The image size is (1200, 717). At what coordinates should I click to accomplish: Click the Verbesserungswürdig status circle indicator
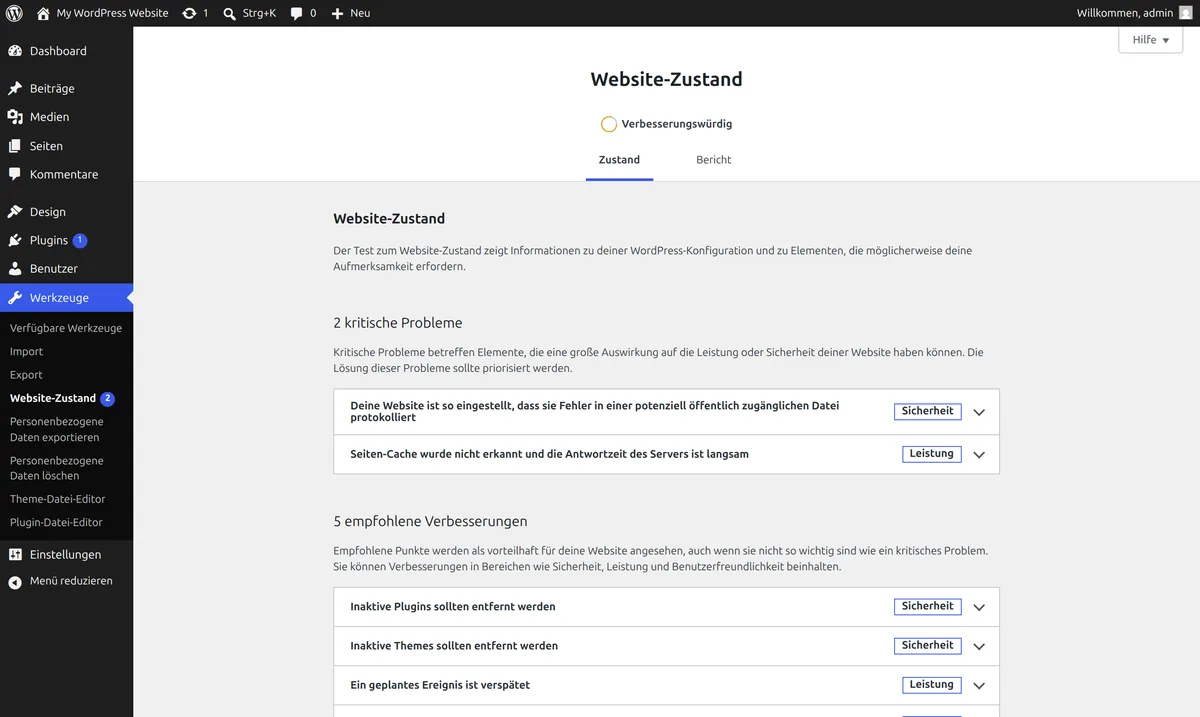point(609,124)
